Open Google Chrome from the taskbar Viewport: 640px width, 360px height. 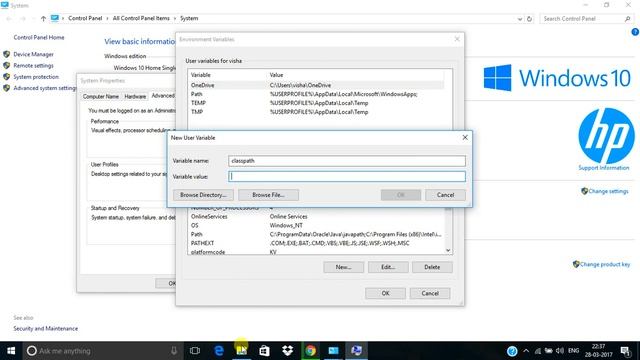coord(311,351)
